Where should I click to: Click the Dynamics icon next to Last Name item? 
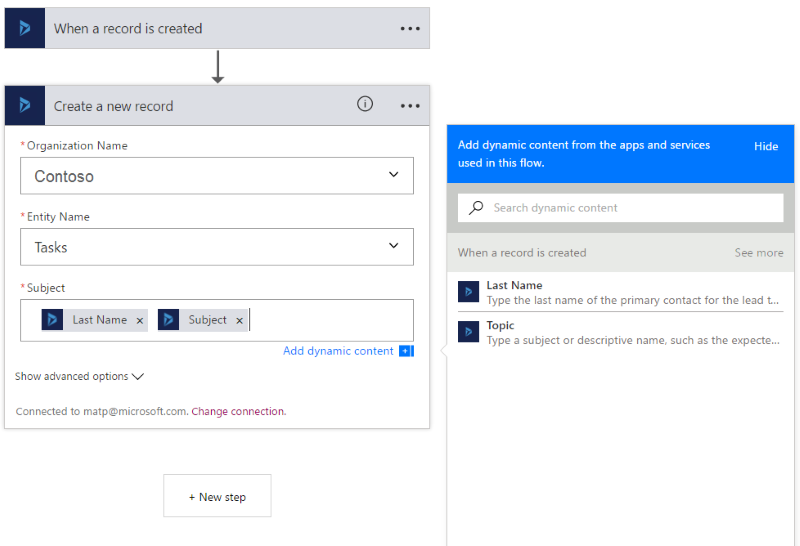click(x=469, y=292)
